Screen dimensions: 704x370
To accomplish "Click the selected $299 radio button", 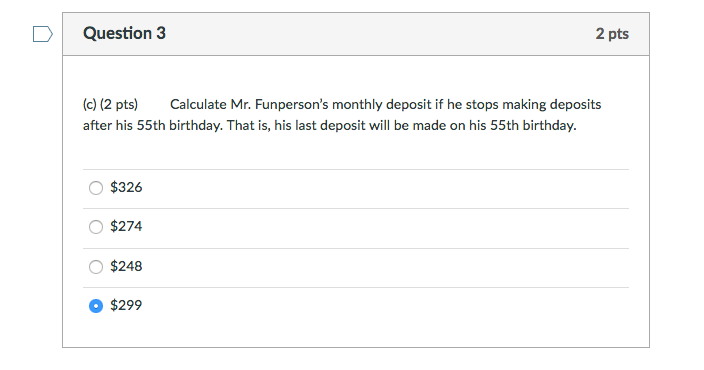I will [x=96, y=306].
